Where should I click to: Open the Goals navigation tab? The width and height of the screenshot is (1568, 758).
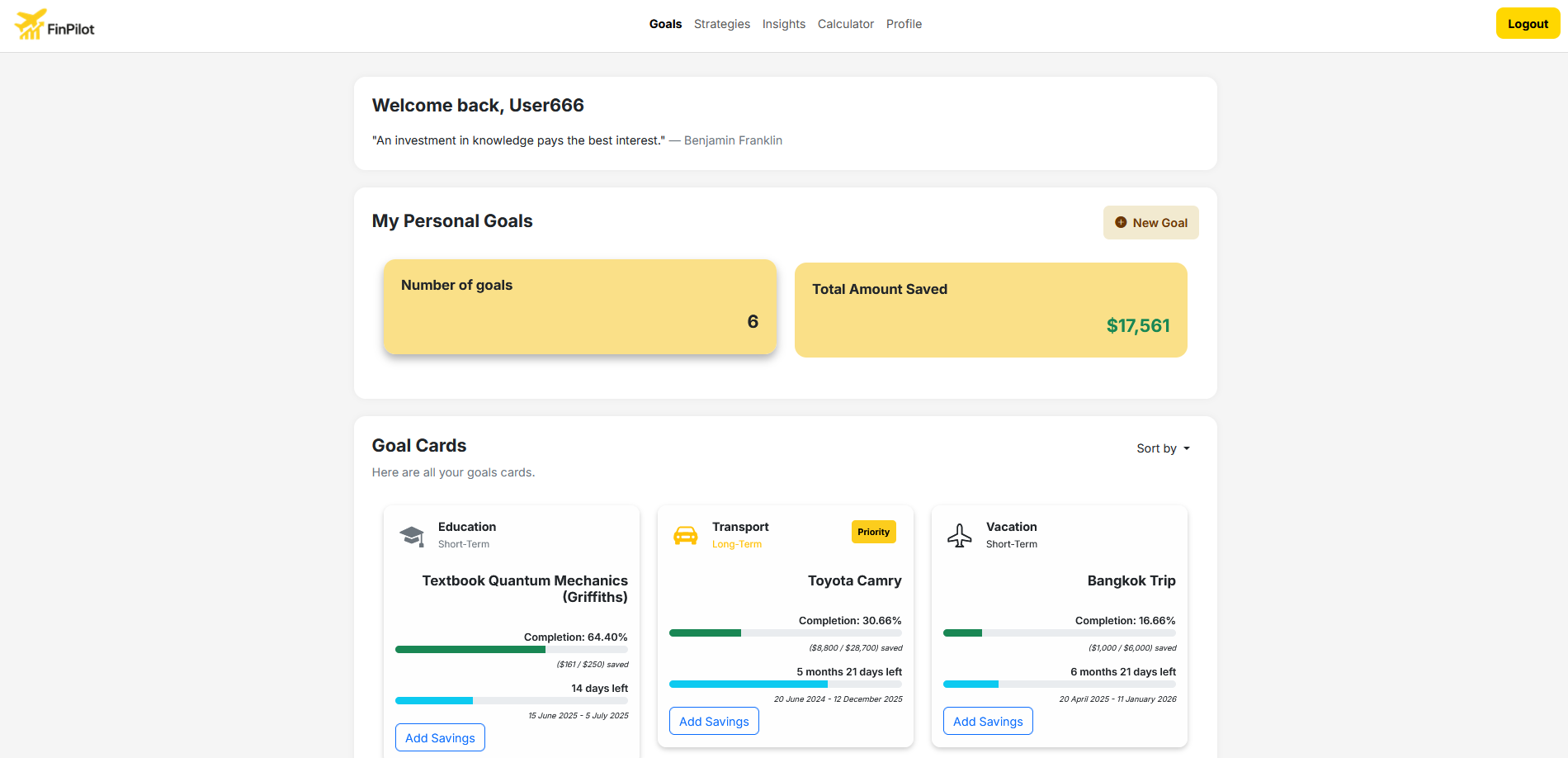tap(665, 24)
